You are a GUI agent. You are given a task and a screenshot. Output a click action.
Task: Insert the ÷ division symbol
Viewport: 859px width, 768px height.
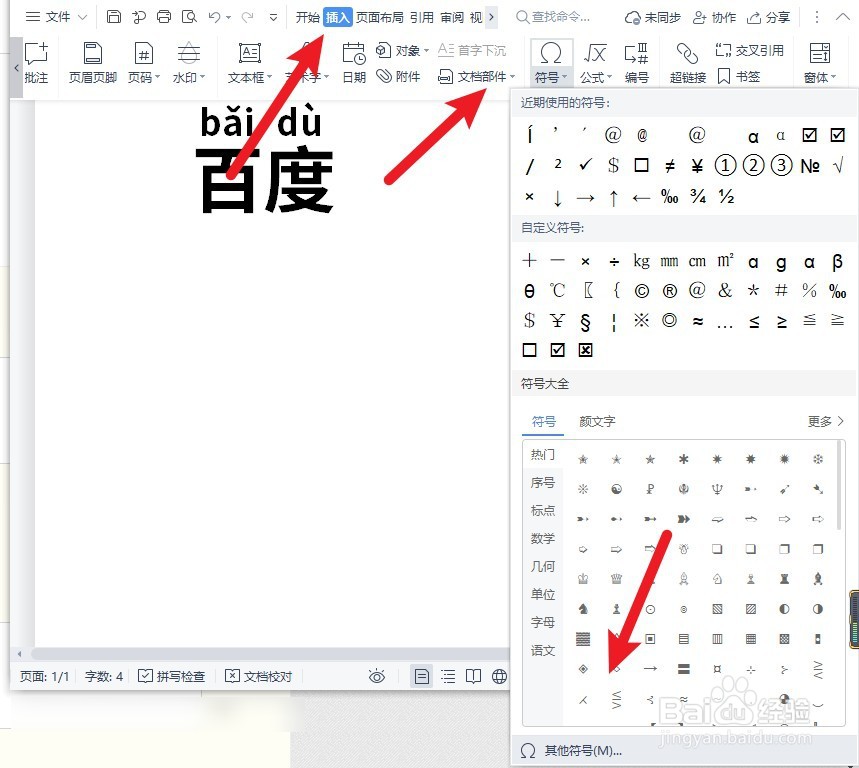(614, 262)
